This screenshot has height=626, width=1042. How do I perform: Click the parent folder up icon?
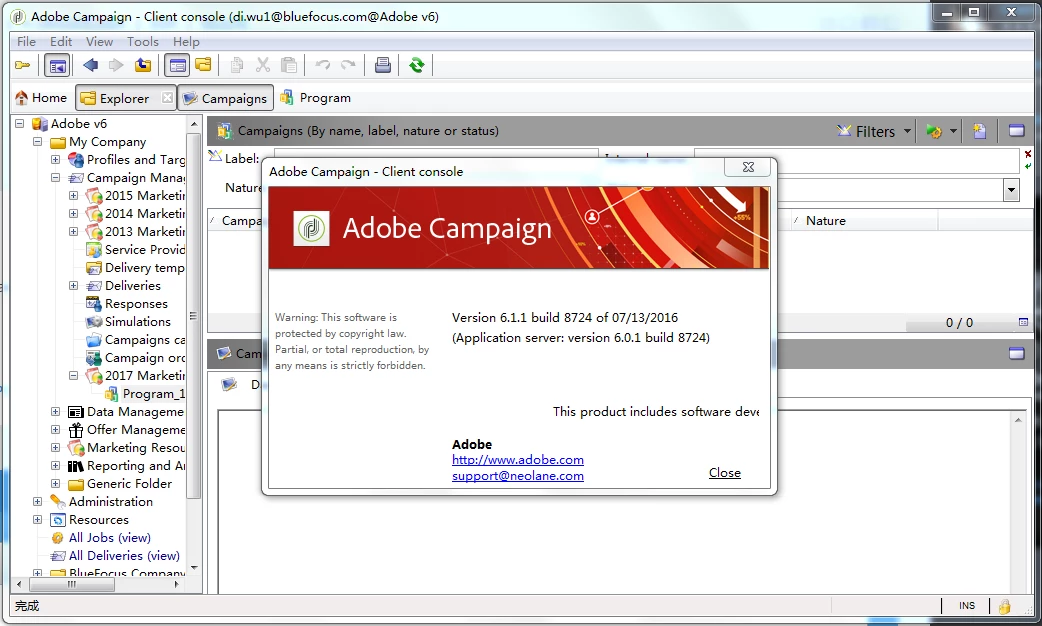coord(142,64)
